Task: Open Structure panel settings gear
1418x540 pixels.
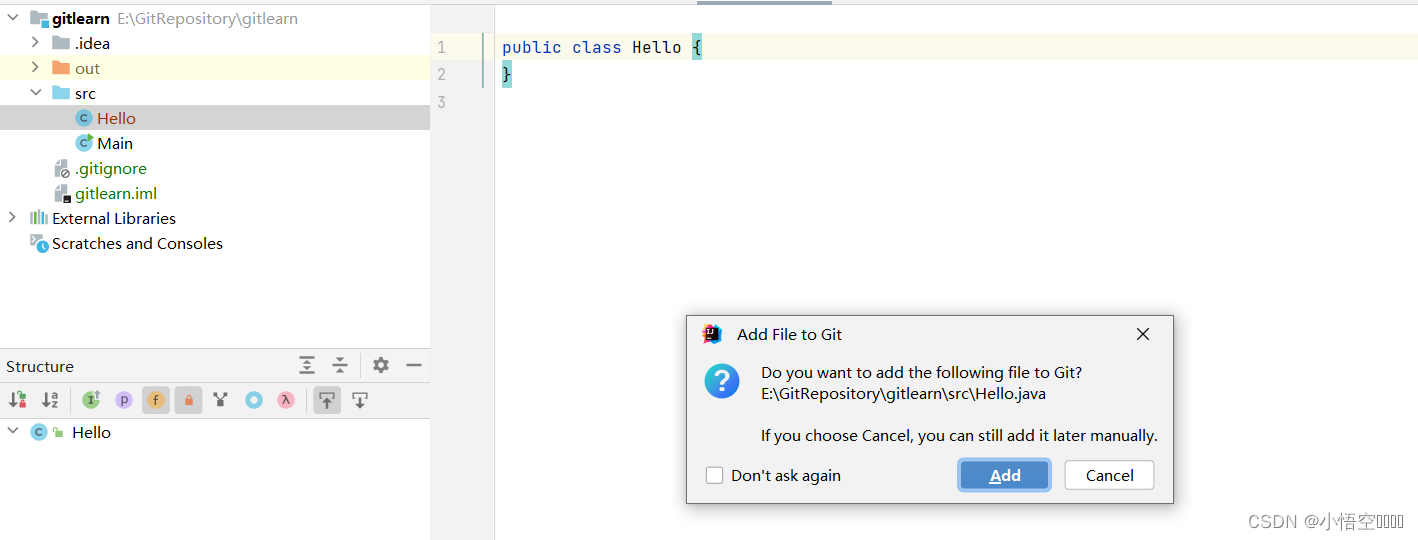Action: [381, 366]
